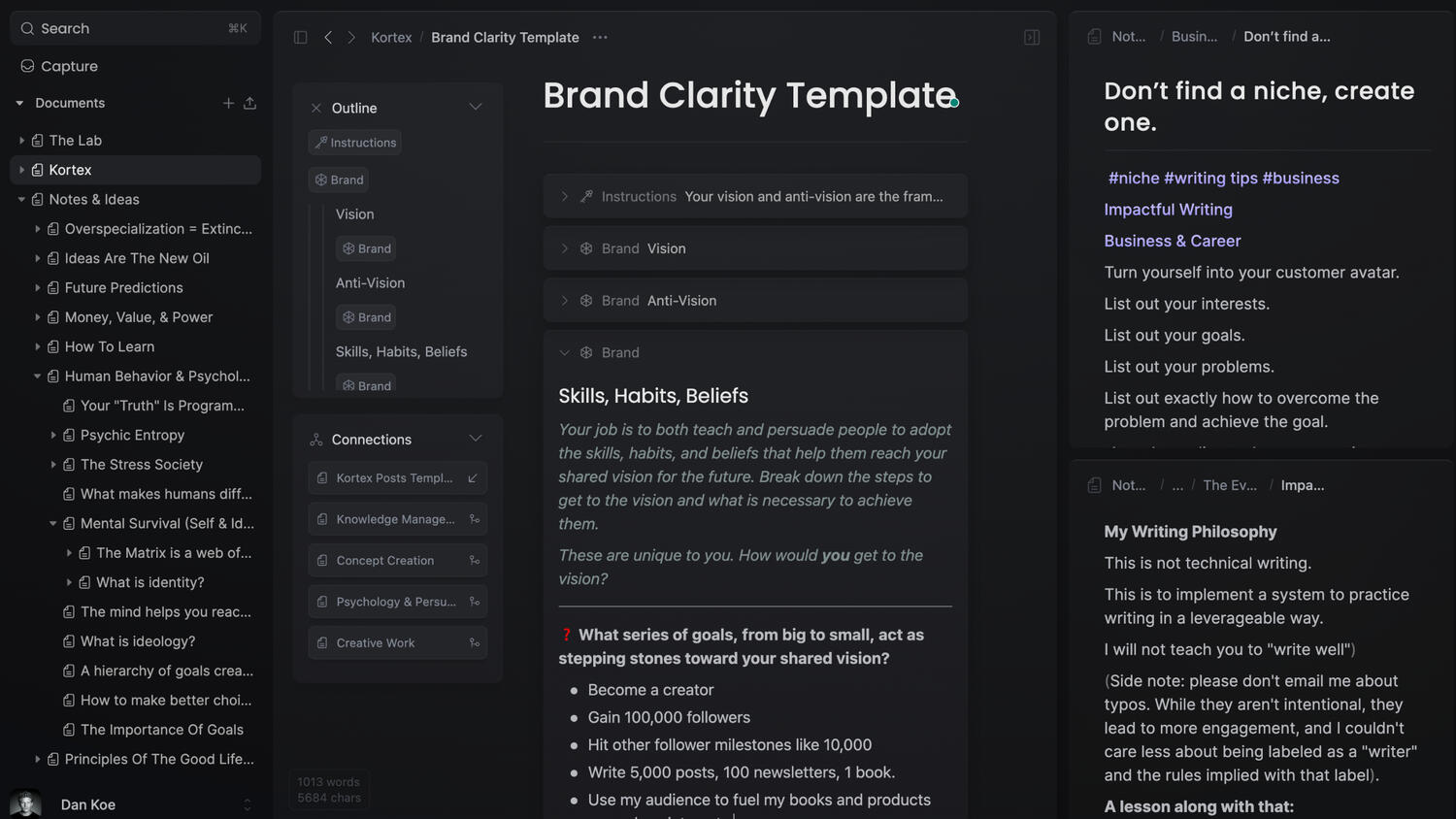Open the Kortex Posts Template connection
This screenshot has width=1456, height=819.
(394, 478)
